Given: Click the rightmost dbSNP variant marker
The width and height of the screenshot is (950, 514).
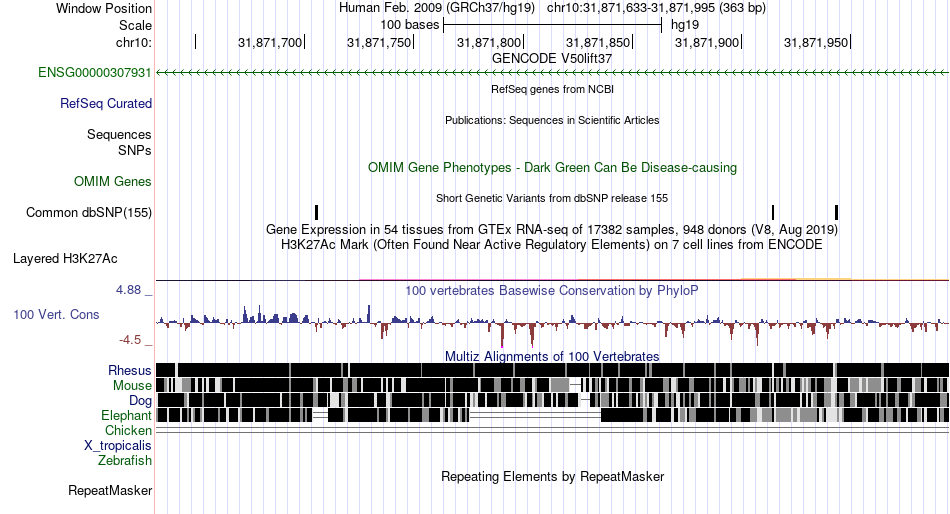Looking at the screenshot, I should (836, 212).
